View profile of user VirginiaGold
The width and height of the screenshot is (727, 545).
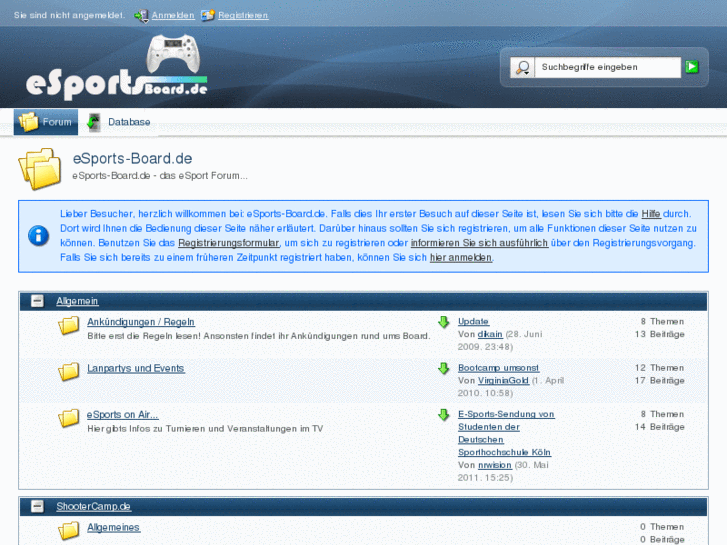[504, 380]
